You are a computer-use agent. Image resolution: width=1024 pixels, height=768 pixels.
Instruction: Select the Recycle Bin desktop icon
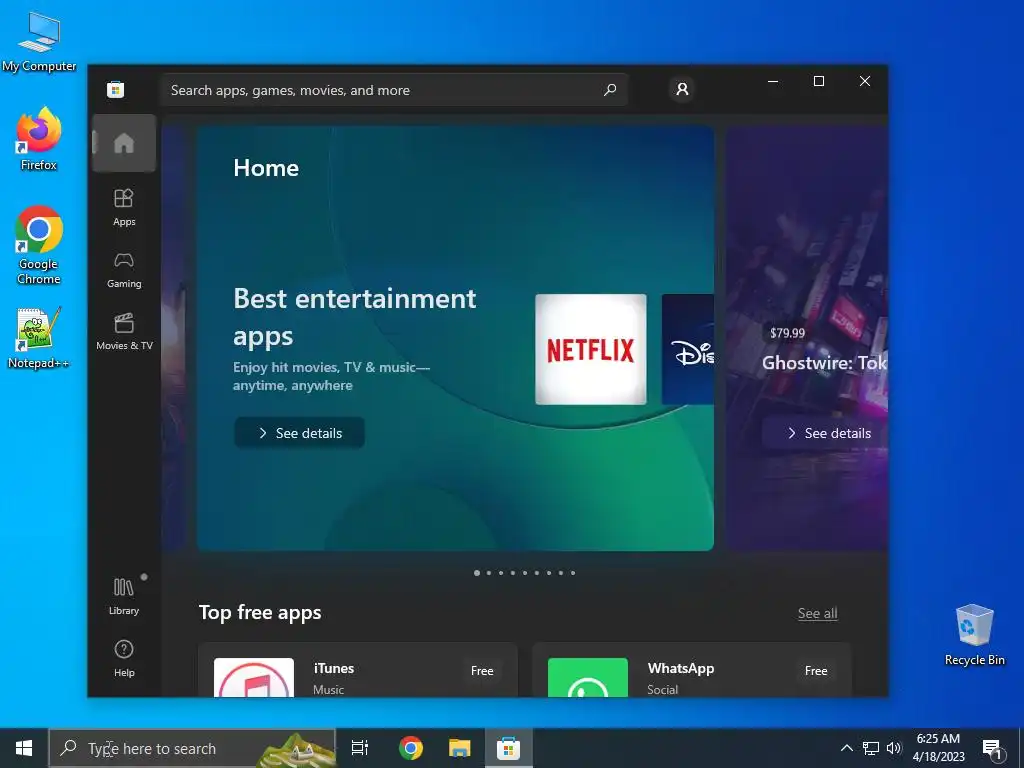point(974,635)
